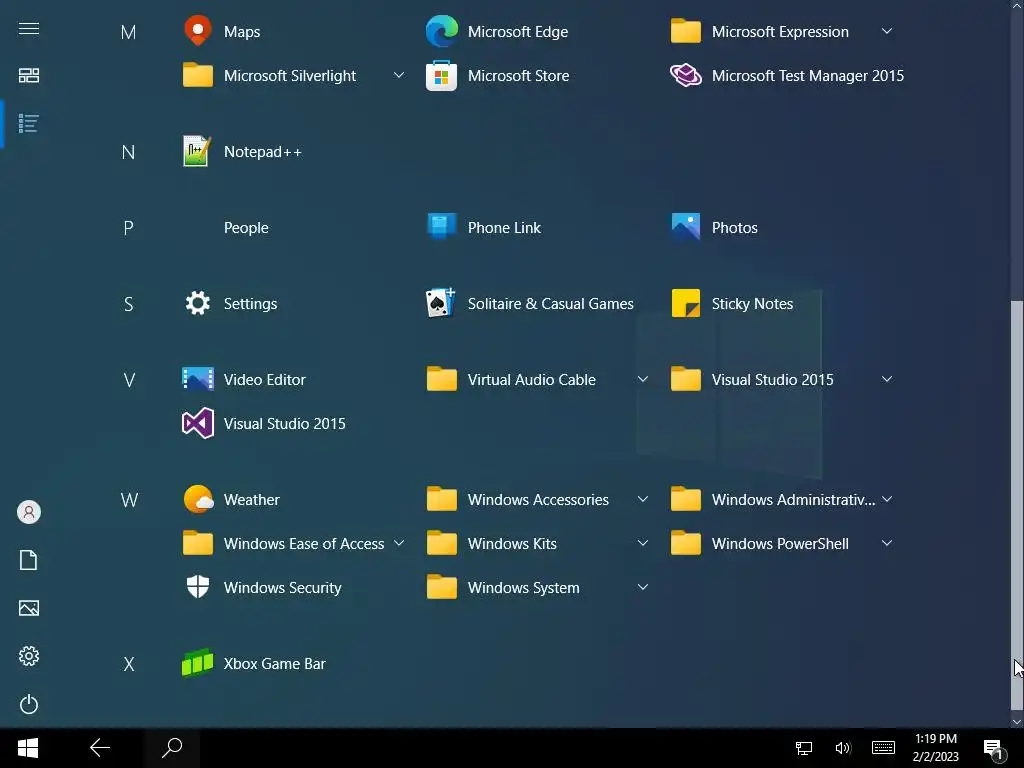Expand Windows Accessories chevron
This screenshot has height=768, width=1024.
(643, 499)
